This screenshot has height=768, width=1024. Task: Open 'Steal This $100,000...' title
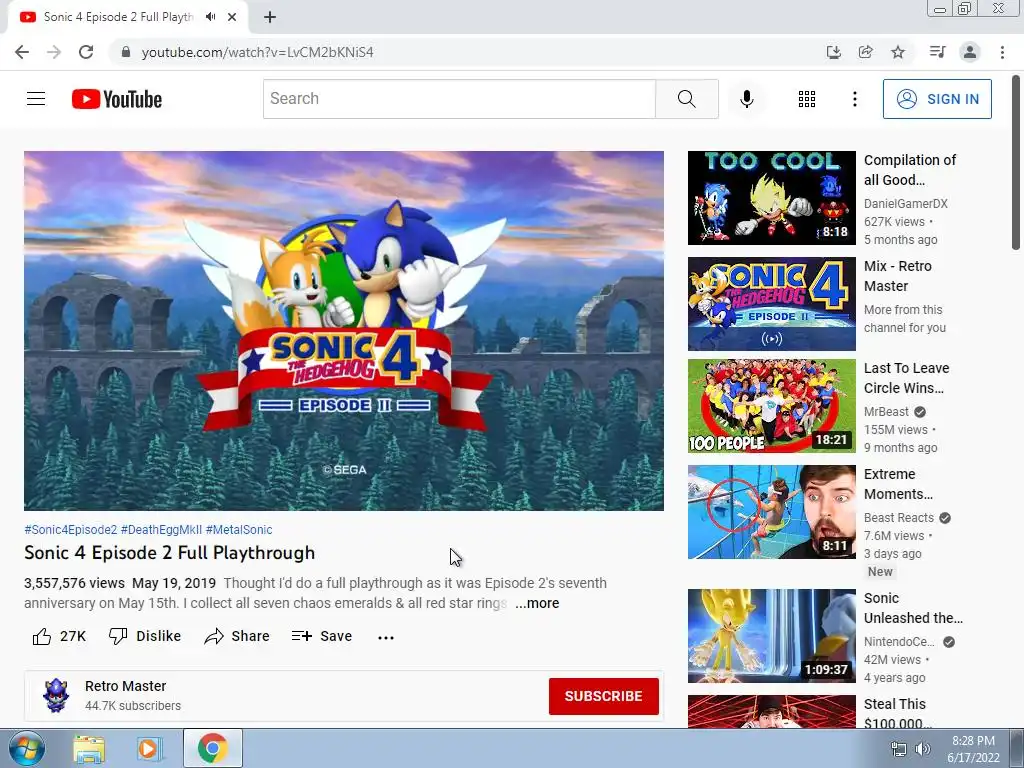tap(898, 714)
